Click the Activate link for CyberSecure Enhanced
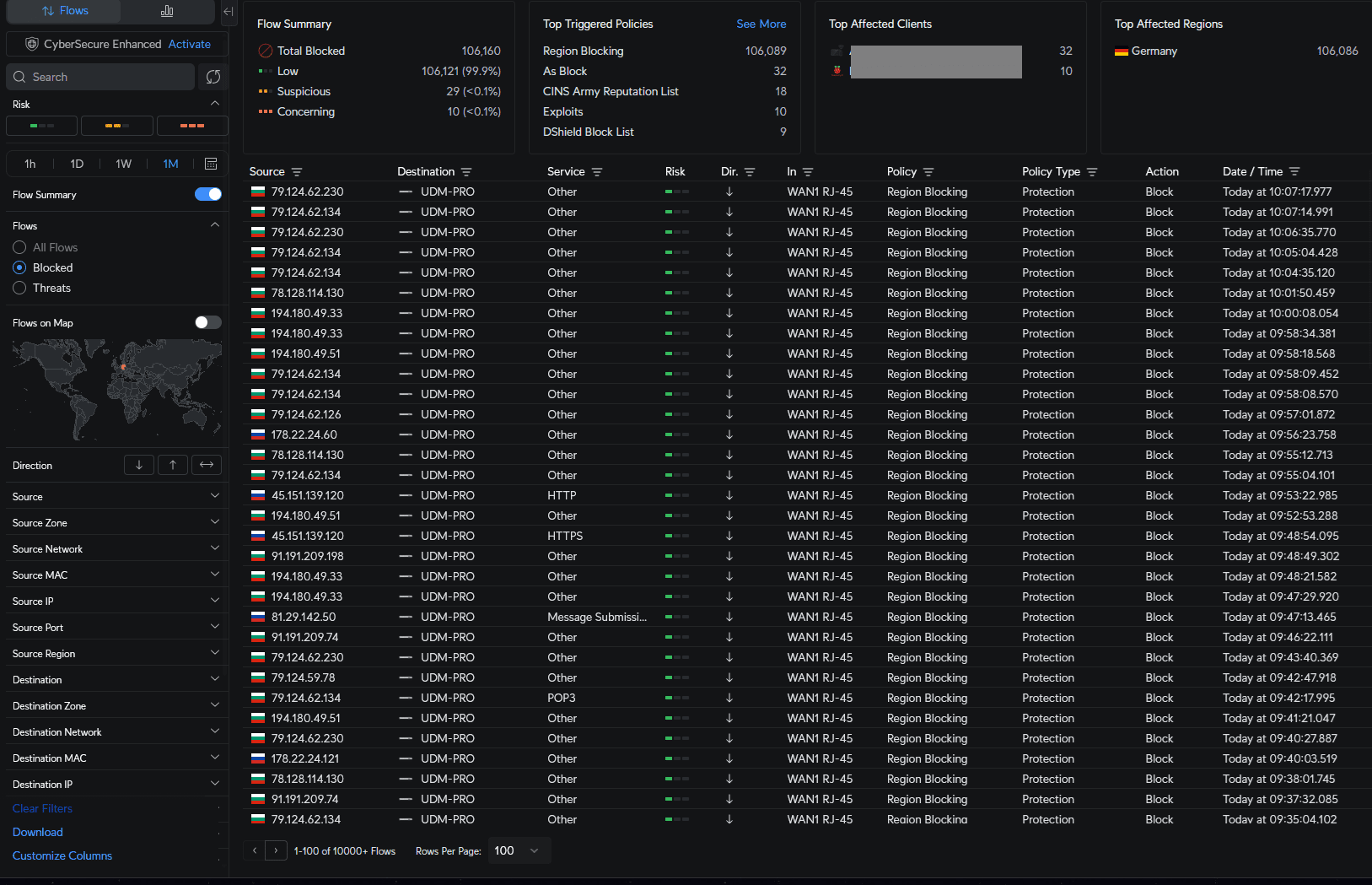The height and width of the screenshot is (885, 1372). (x=190, y=44)
